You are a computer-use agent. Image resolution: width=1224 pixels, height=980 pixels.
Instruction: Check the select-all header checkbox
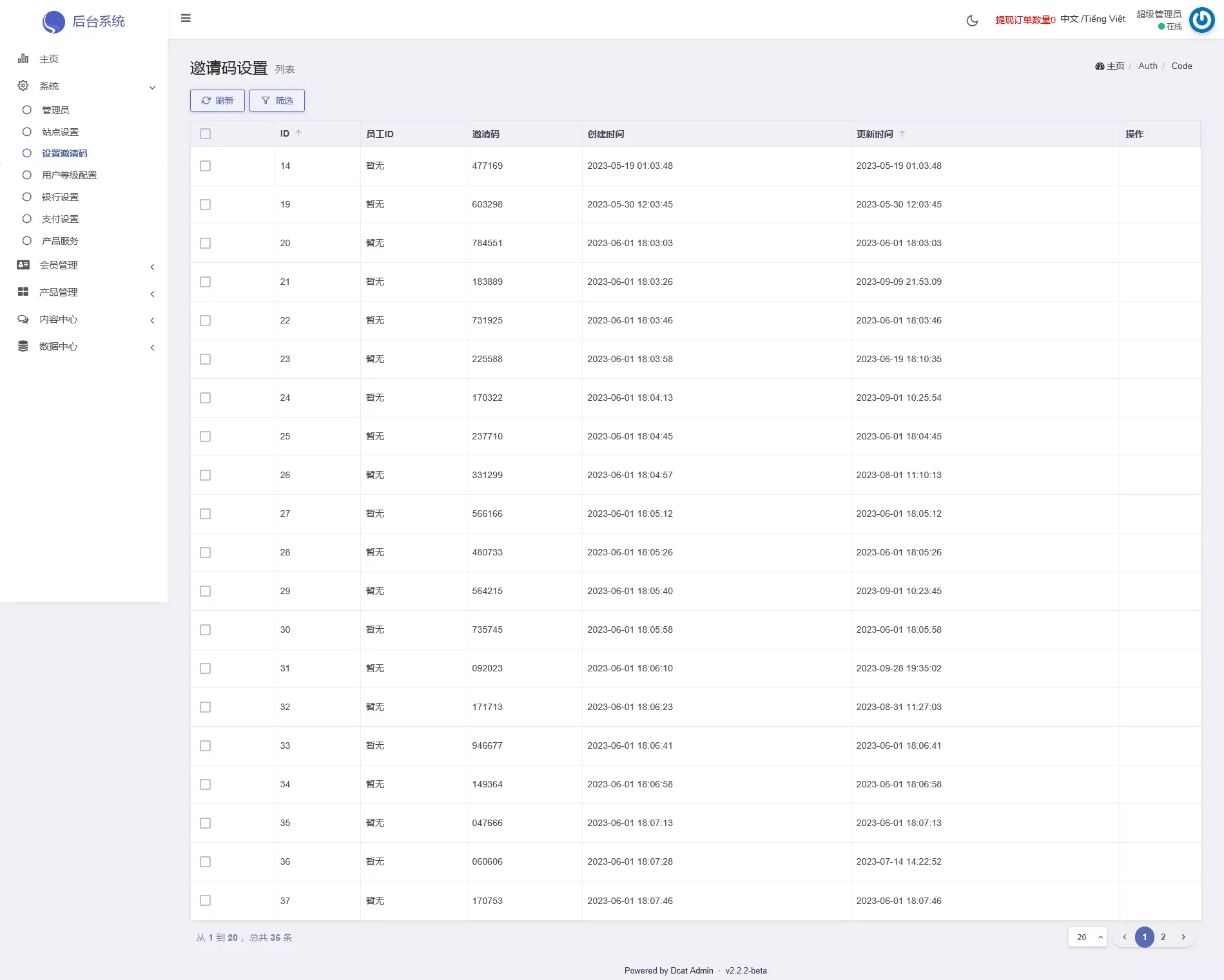[205, 134]
